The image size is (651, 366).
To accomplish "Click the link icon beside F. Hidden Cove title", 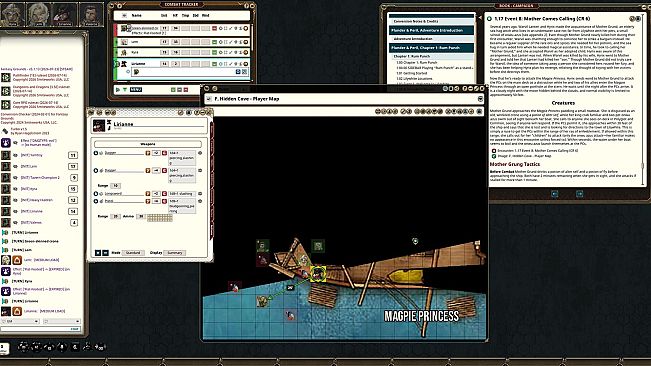I will point(209,99).
